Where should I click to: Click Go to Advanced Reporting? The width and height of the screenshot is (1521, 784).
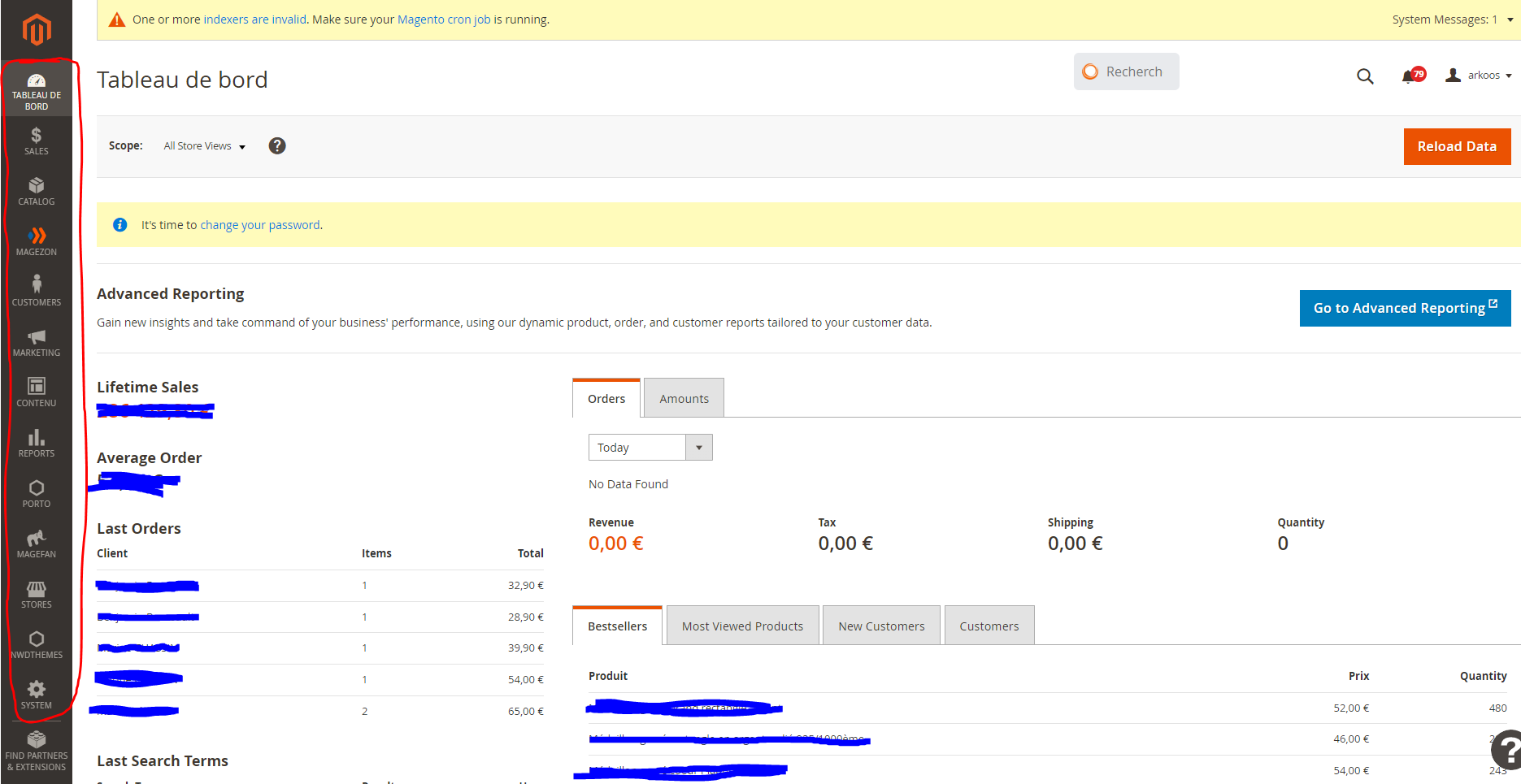point(1404,308)
